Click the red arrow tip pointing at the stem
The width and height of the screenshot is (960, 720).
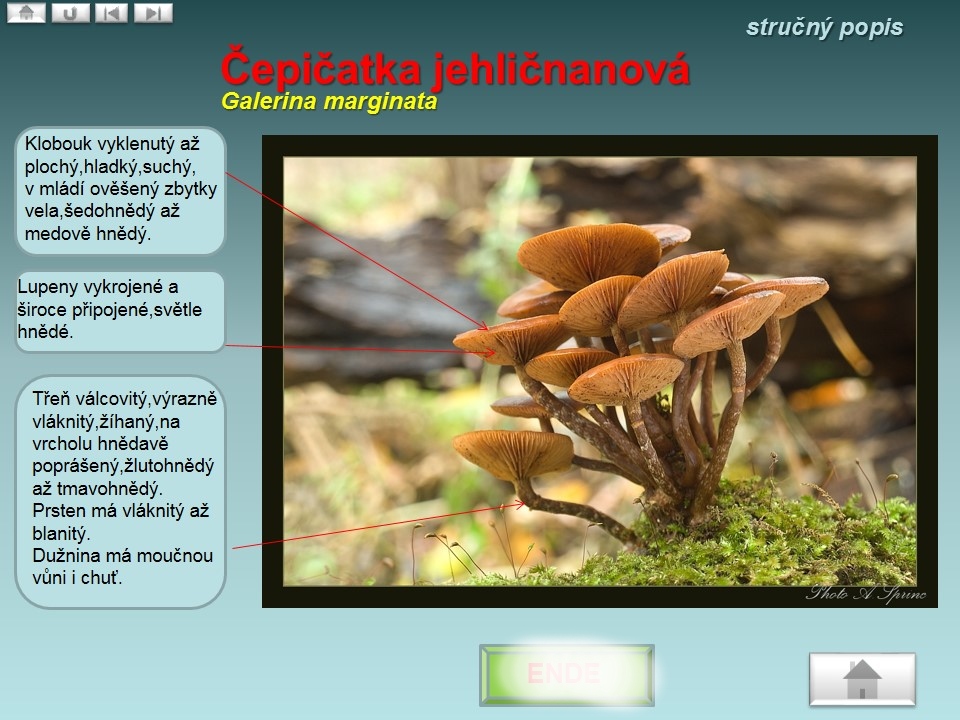click(x=524, y=504)
